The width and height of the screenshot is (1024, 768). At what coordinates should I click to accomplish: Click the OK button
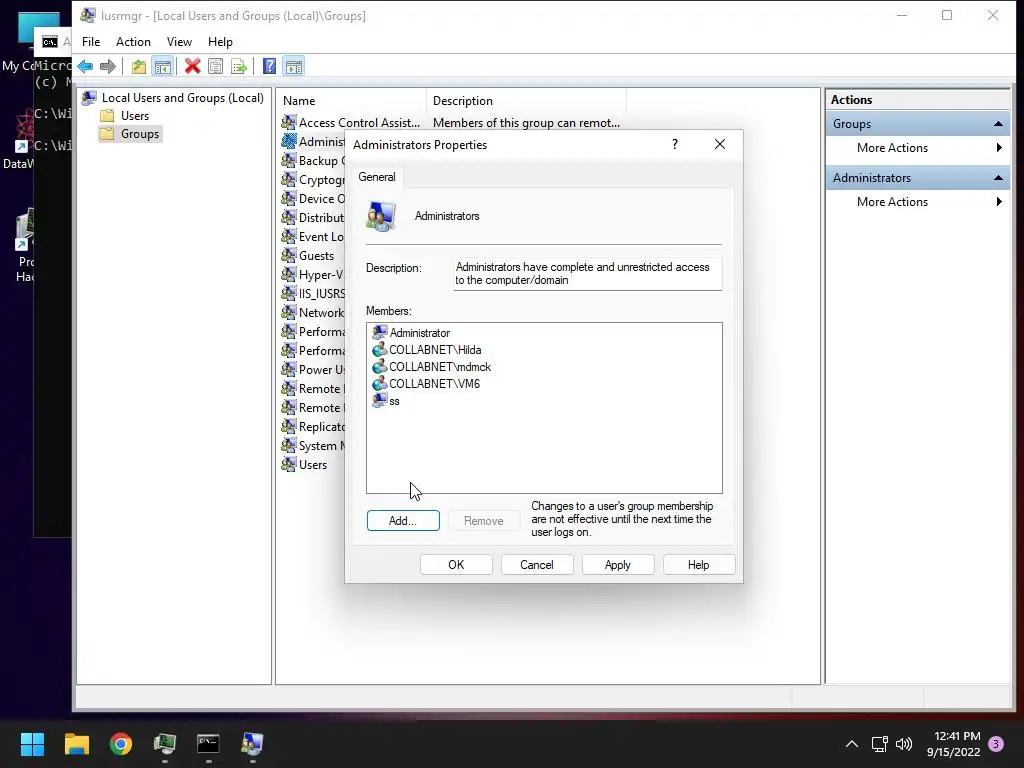pos(456,565)
